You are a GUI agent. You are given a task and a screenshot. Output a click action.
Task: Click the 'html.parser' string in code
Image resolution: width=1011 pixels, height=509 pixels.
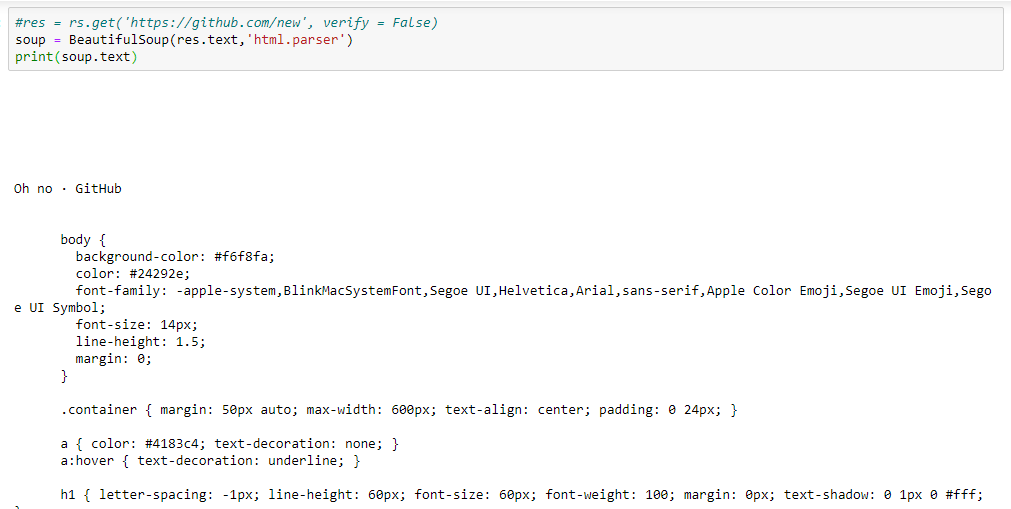point(296,39)
